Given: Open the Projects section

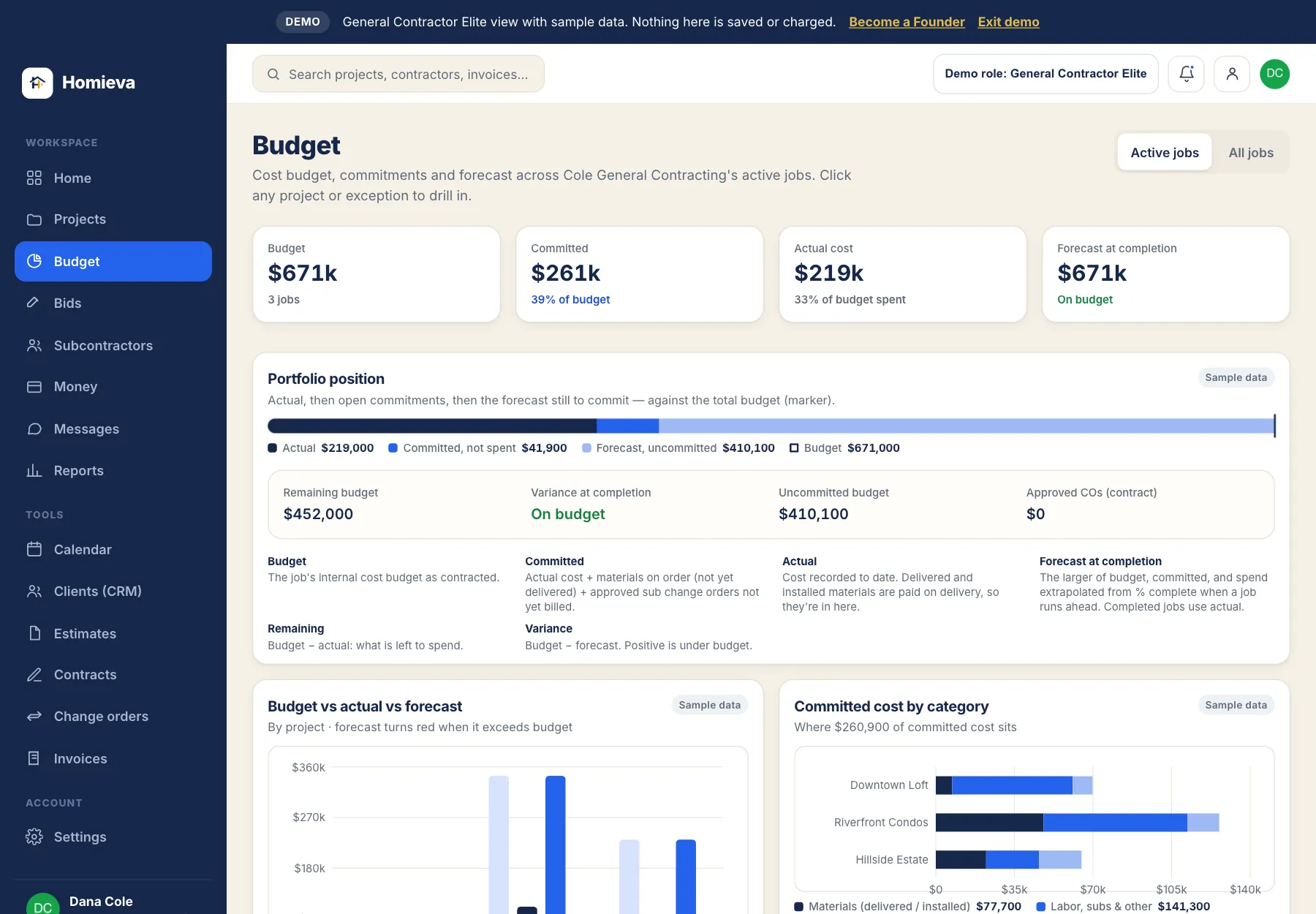Looking at the screenshot, I should coord(113,219).
